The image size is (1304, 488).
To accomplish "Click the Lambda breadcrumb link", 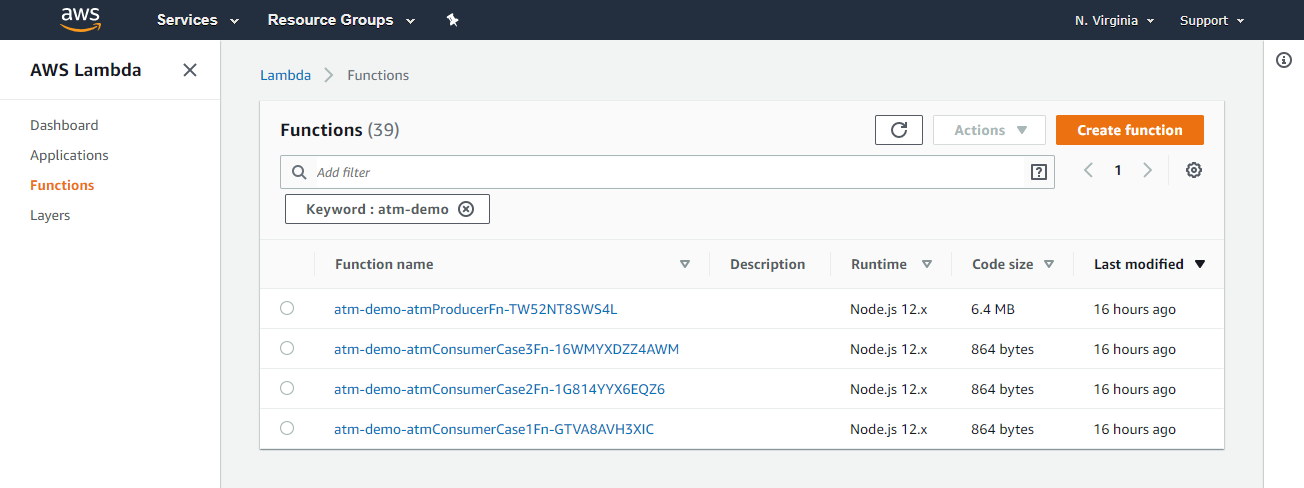I will [285, 75].
